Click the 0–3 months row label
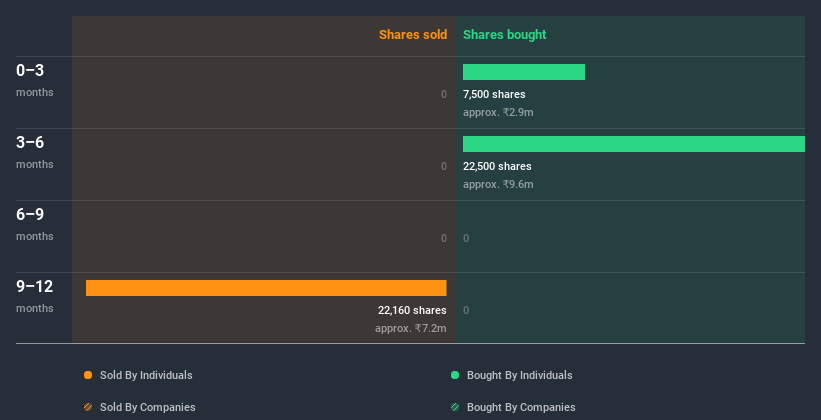The image size is (821, 420). click(x=35, y=80)
